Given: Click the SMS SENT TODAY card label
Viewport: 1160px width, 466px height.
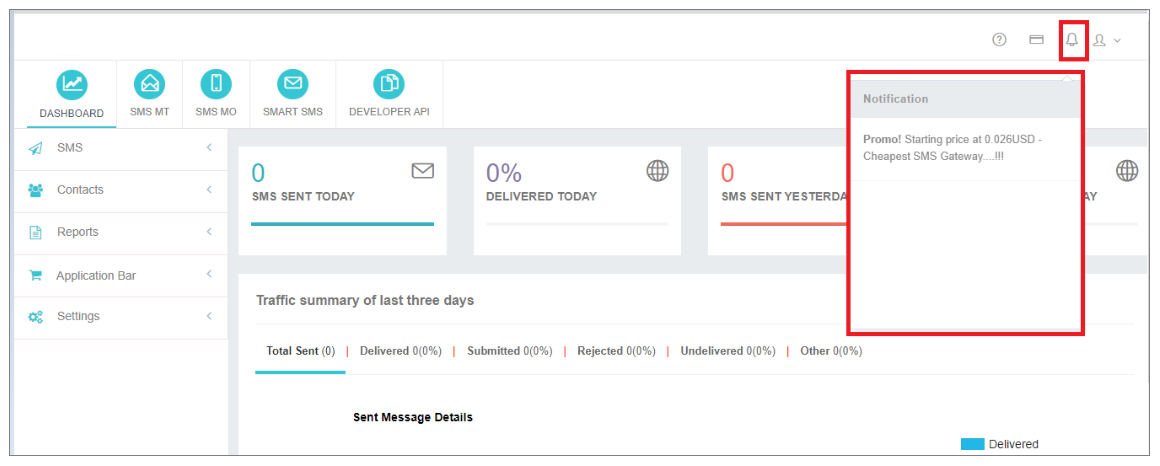Looking at the screenshot, I should (303, 197).
